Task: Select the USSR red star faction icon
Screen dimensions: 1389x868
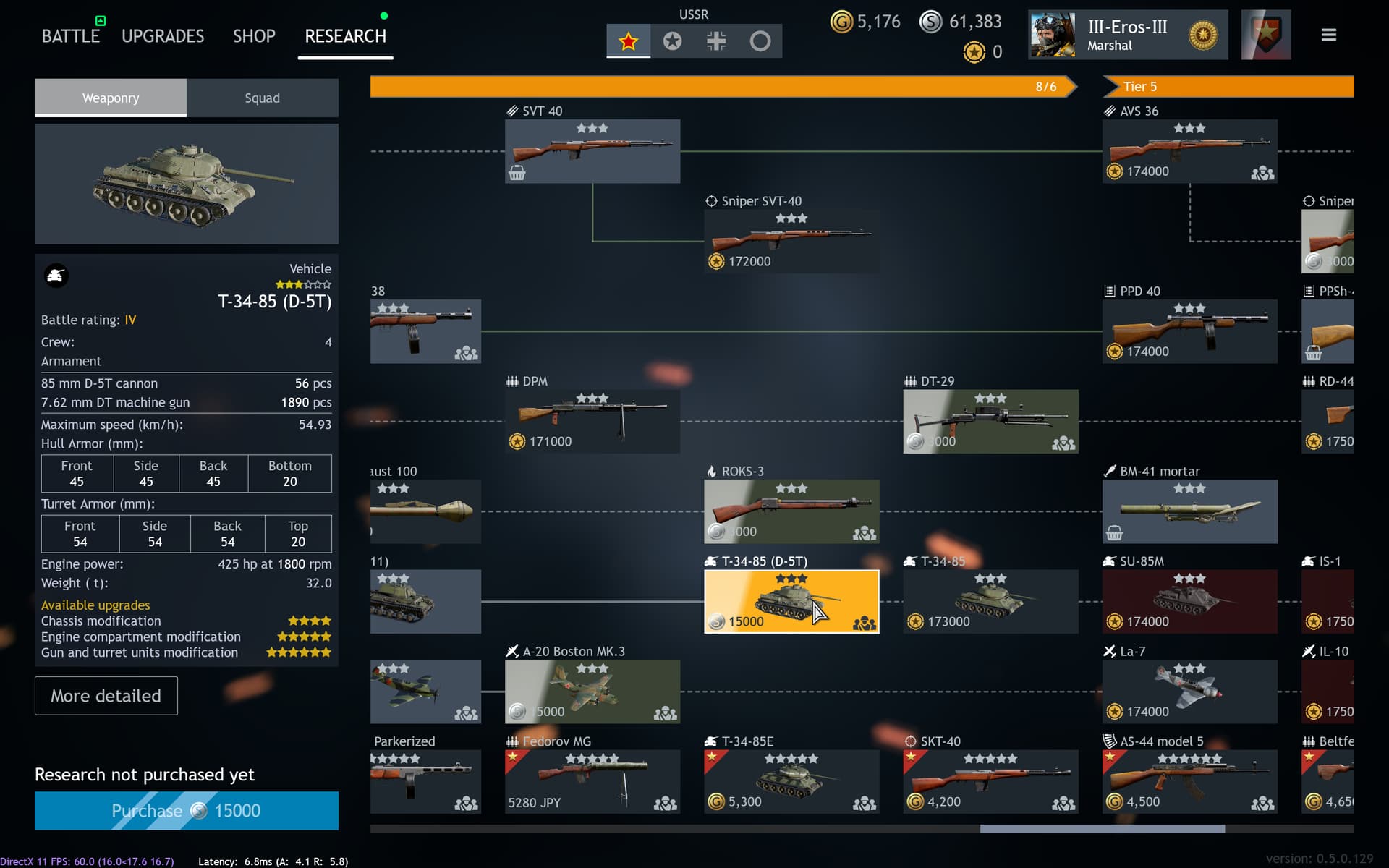Action: tap(628, 41)
